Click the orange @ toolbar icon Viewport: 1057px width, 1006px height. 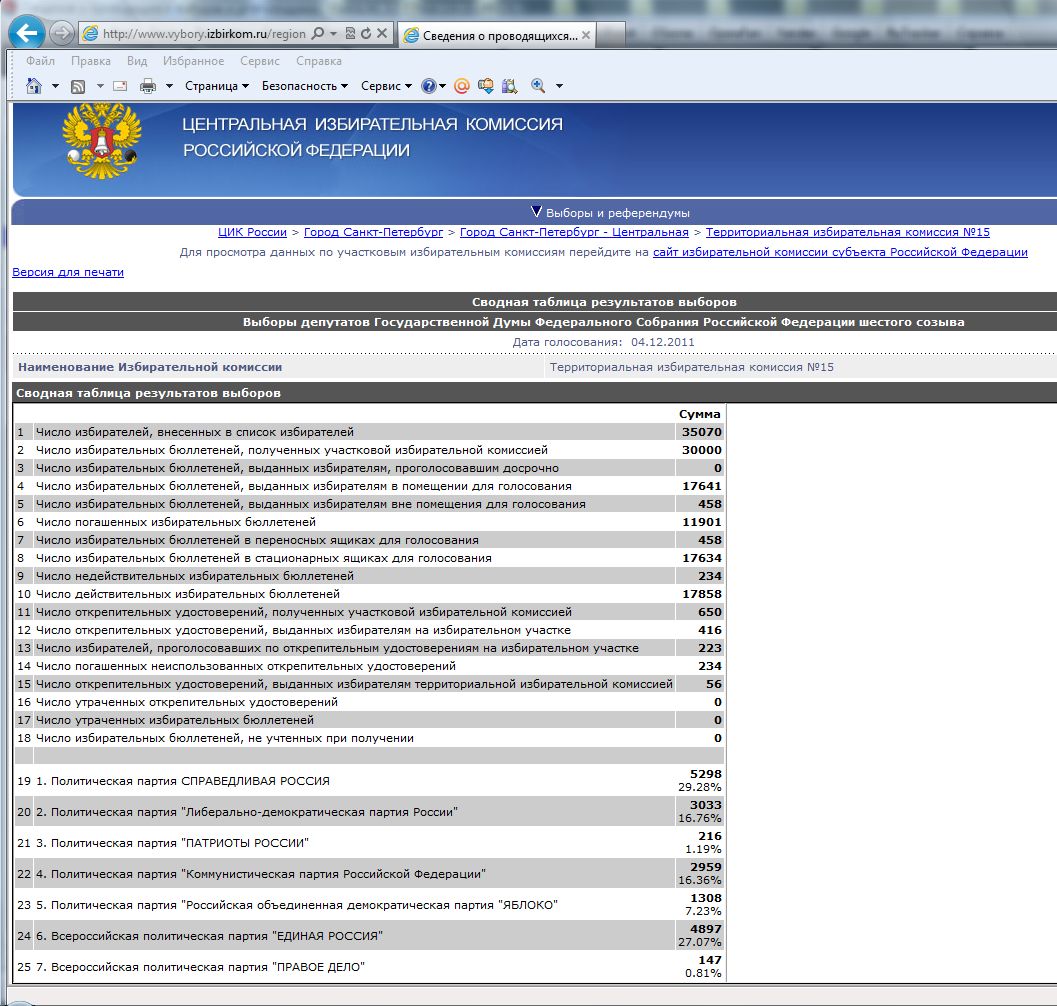(x=462, y=86)
